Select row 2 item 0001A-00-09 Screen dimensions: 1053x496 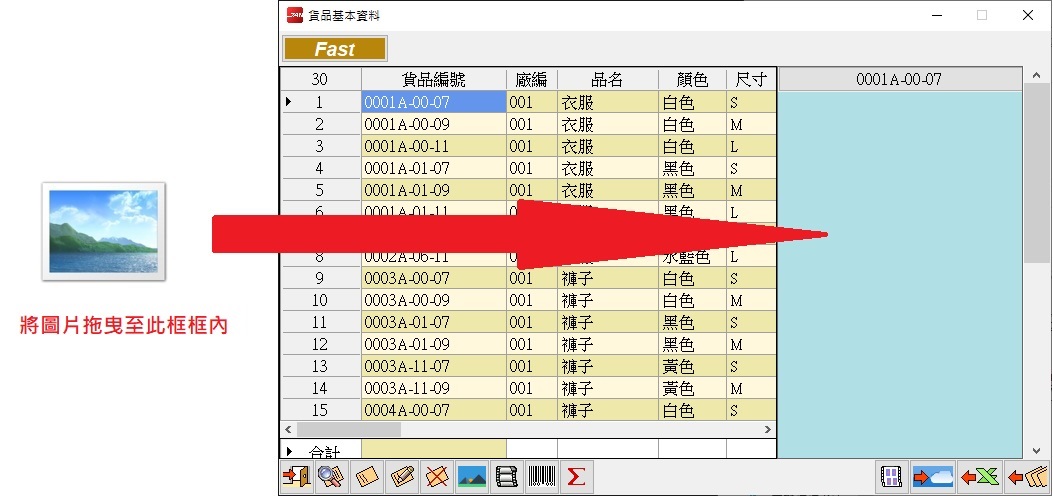tap(433, 124)
